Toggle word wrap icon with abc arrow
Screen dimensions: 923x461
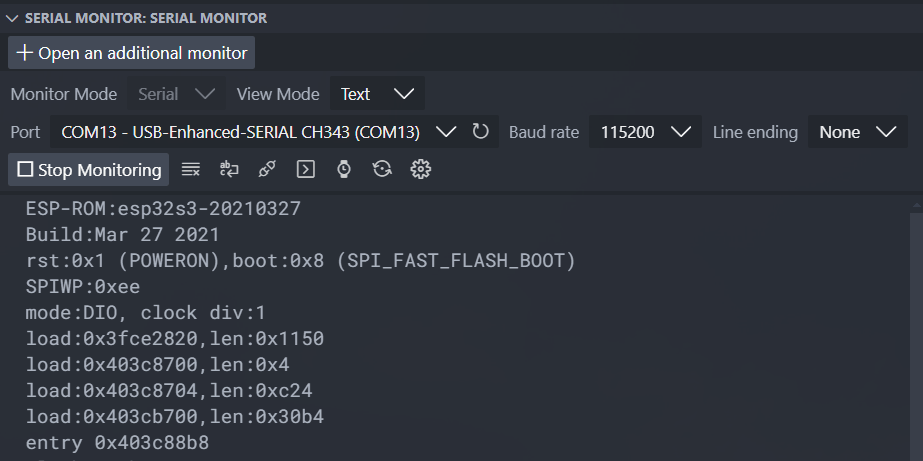click(229, 170)
